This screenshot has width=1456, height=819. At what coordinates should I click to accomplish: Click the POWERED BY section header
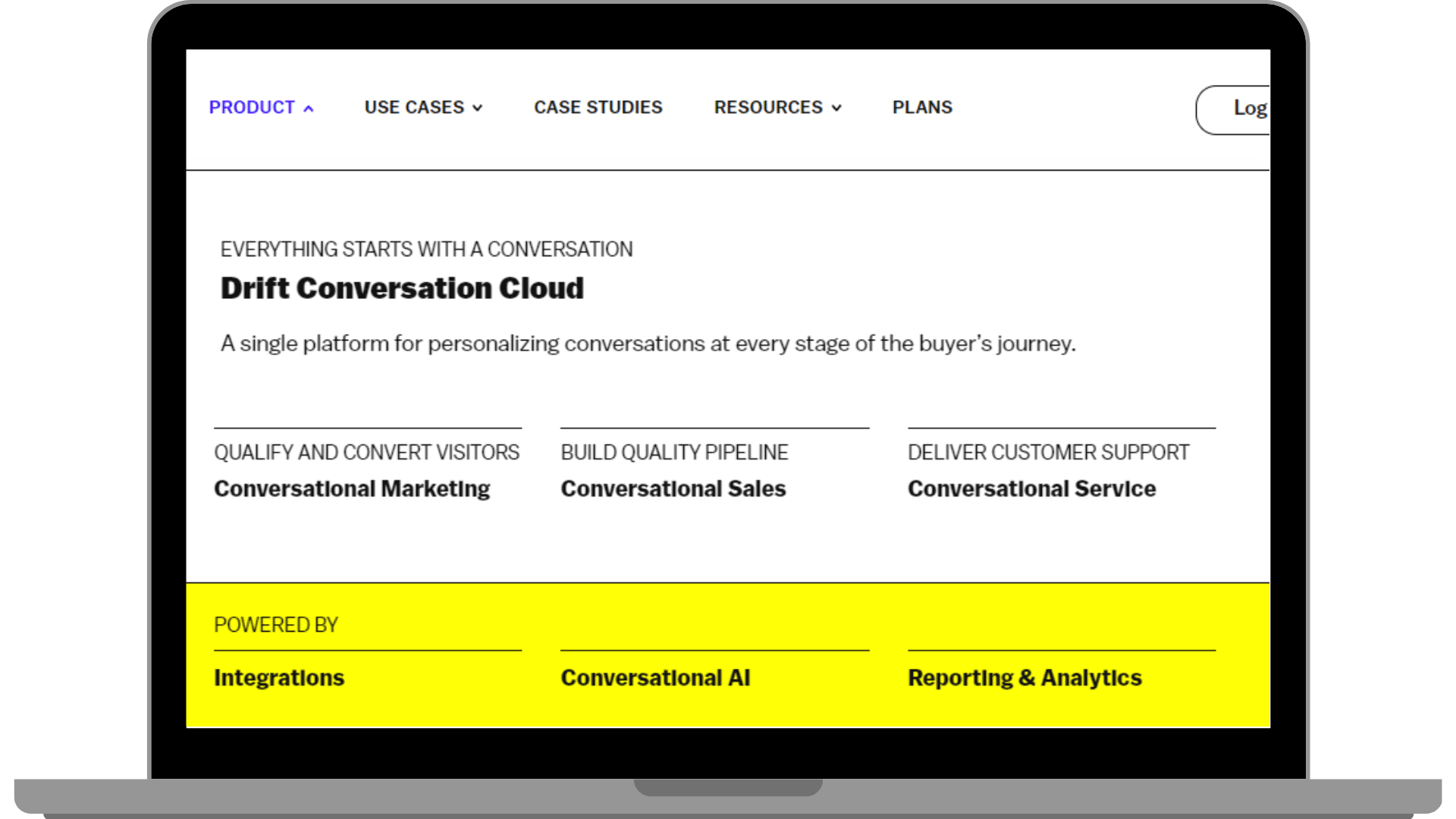(x=276, y=624)
